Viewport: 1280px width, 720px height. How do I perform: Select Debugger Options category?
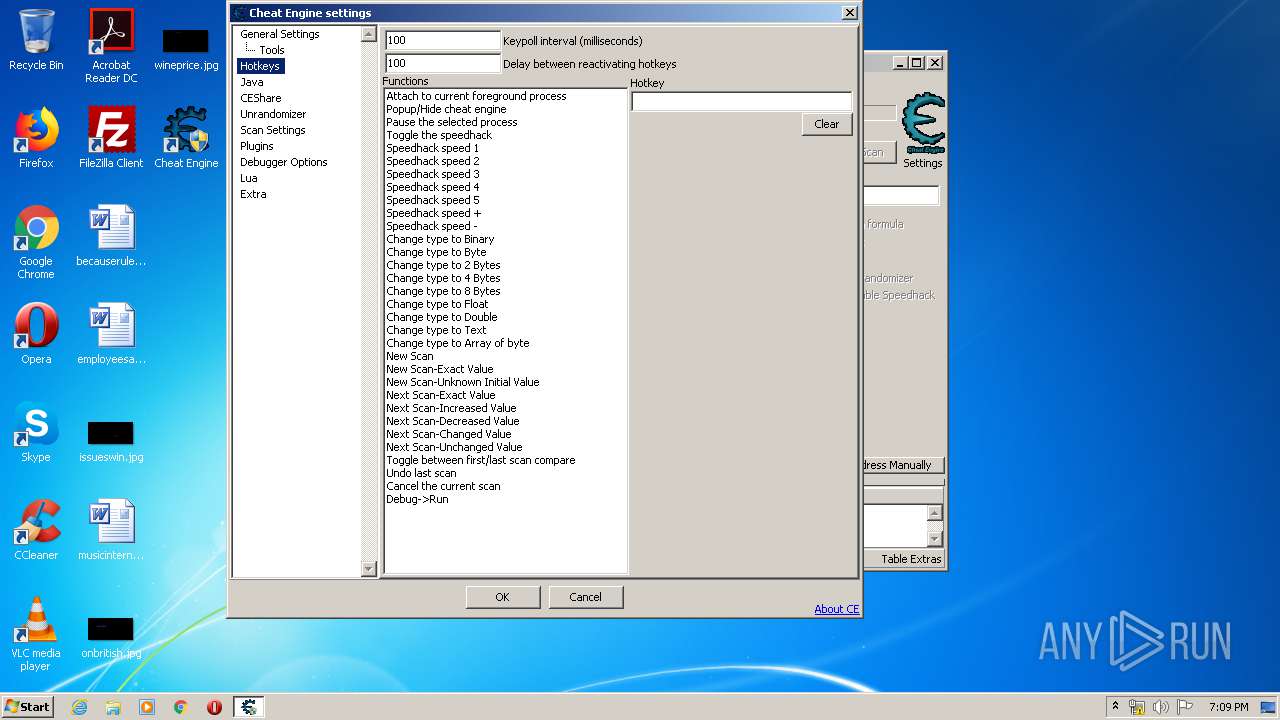pos(284,162)
